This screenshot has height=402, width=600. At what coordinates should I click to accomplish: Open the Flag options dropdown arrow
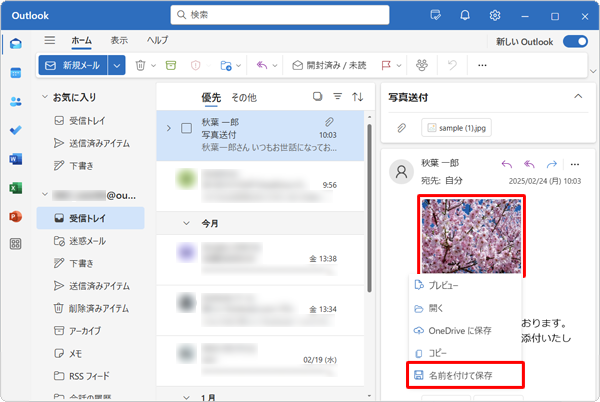[399, 65]
